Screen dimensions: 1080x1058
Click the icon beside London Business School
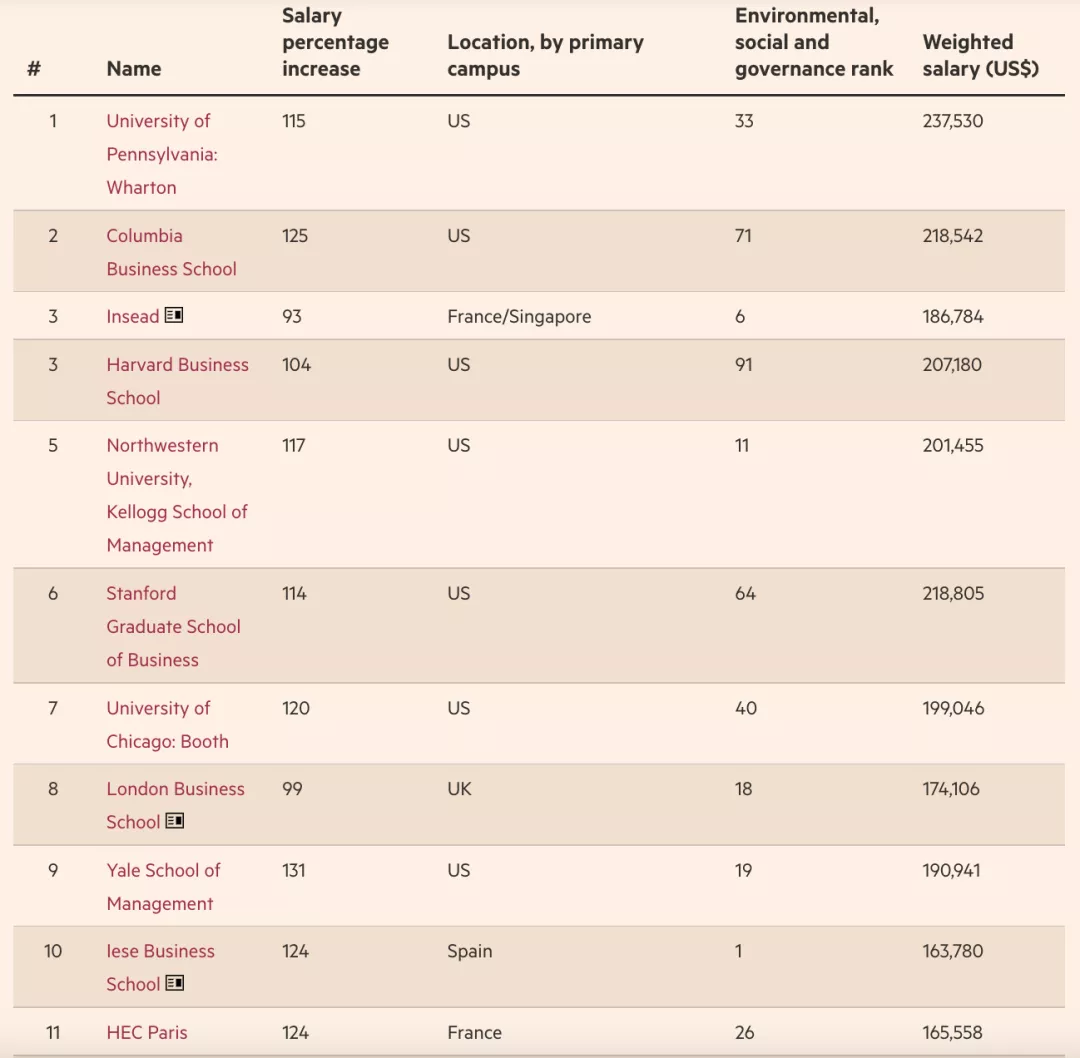coord(175,821)
